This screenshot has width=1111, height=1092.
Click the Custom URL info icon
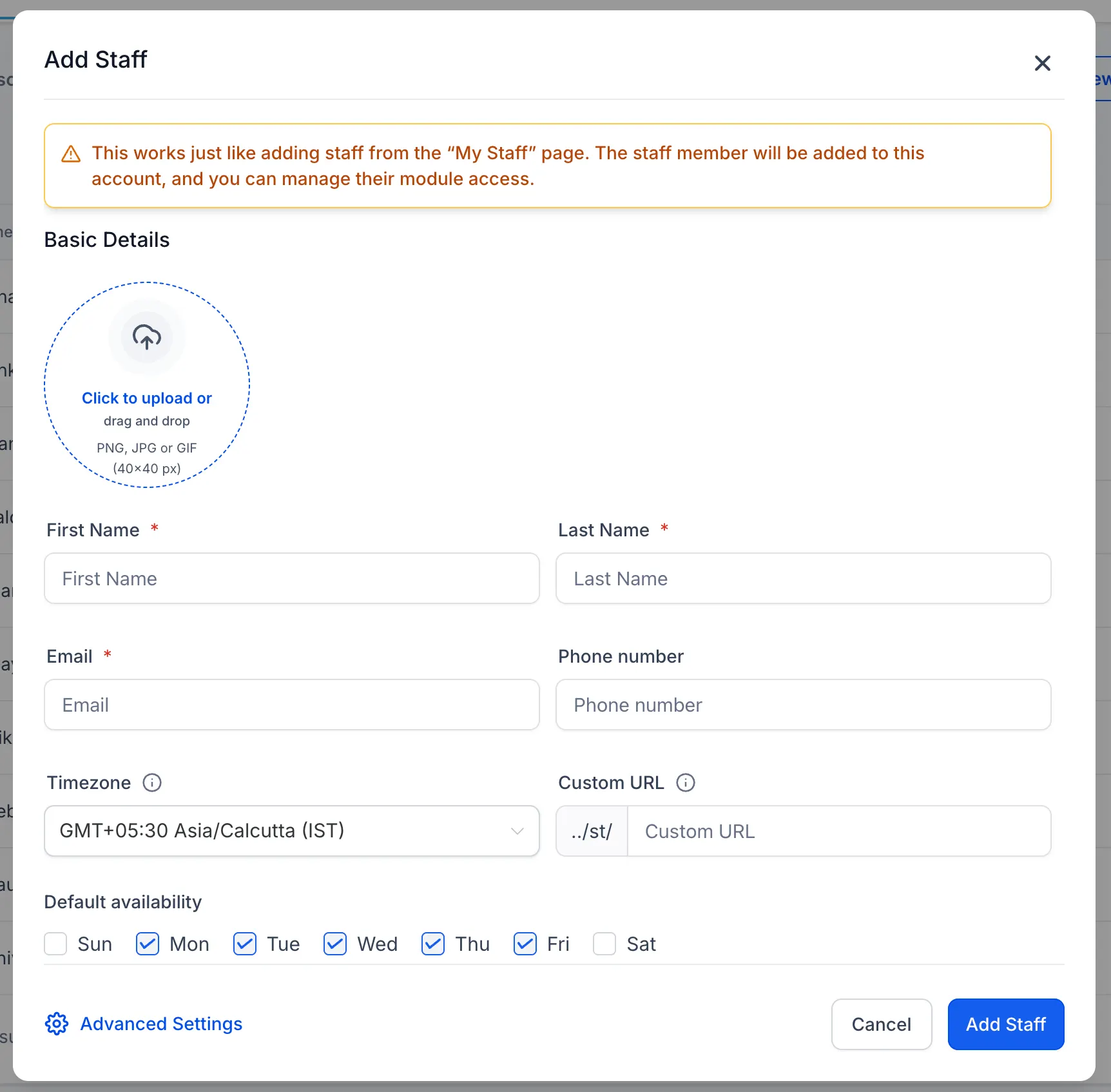pos(686,783)
